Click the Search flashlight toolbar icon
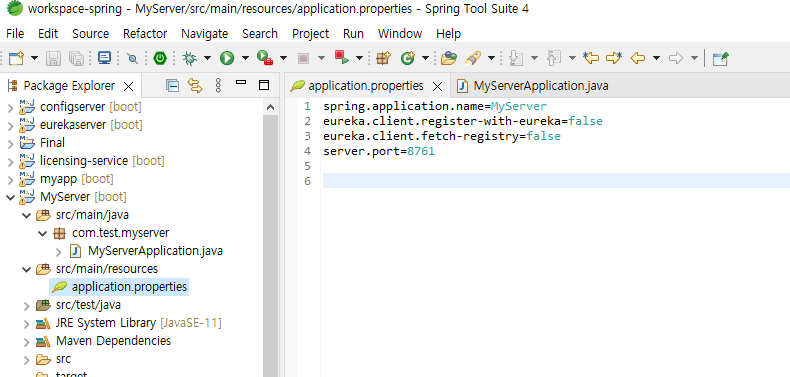The height and width of the screenshot is (377, 790). pos(473,58)
